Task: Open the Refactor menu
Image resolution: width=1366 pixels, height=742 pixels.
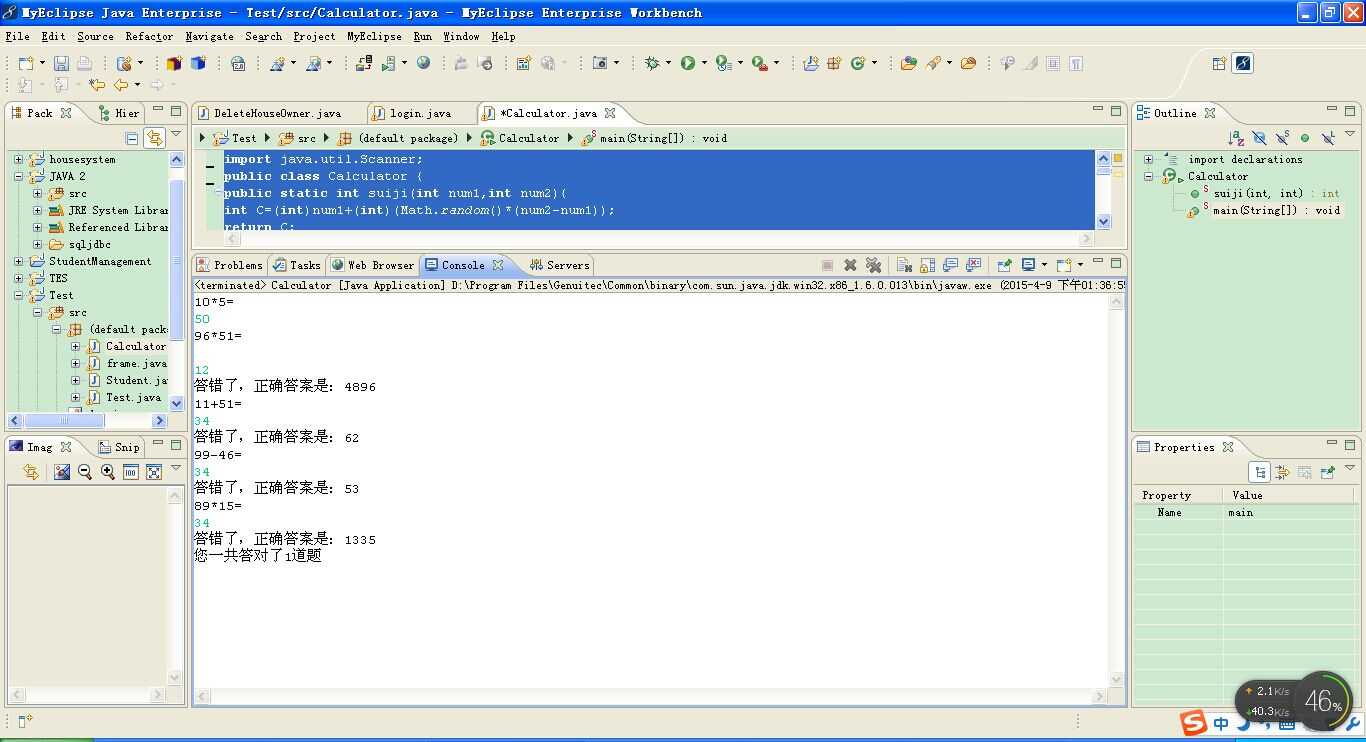Action: coord(149,36)
